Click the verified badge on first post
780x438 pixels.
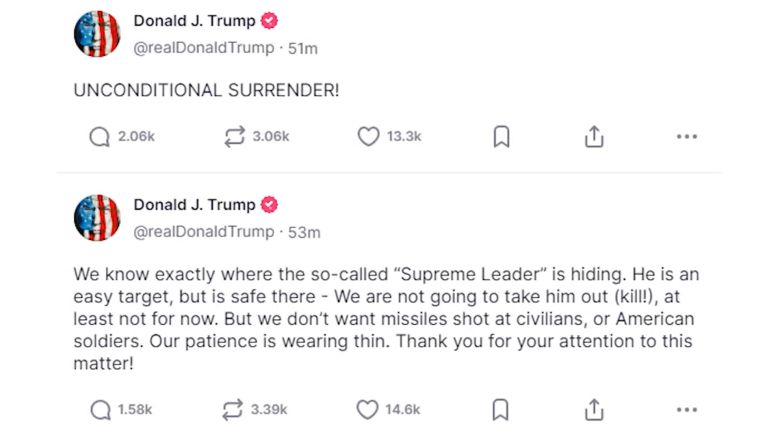click(270, 21)
